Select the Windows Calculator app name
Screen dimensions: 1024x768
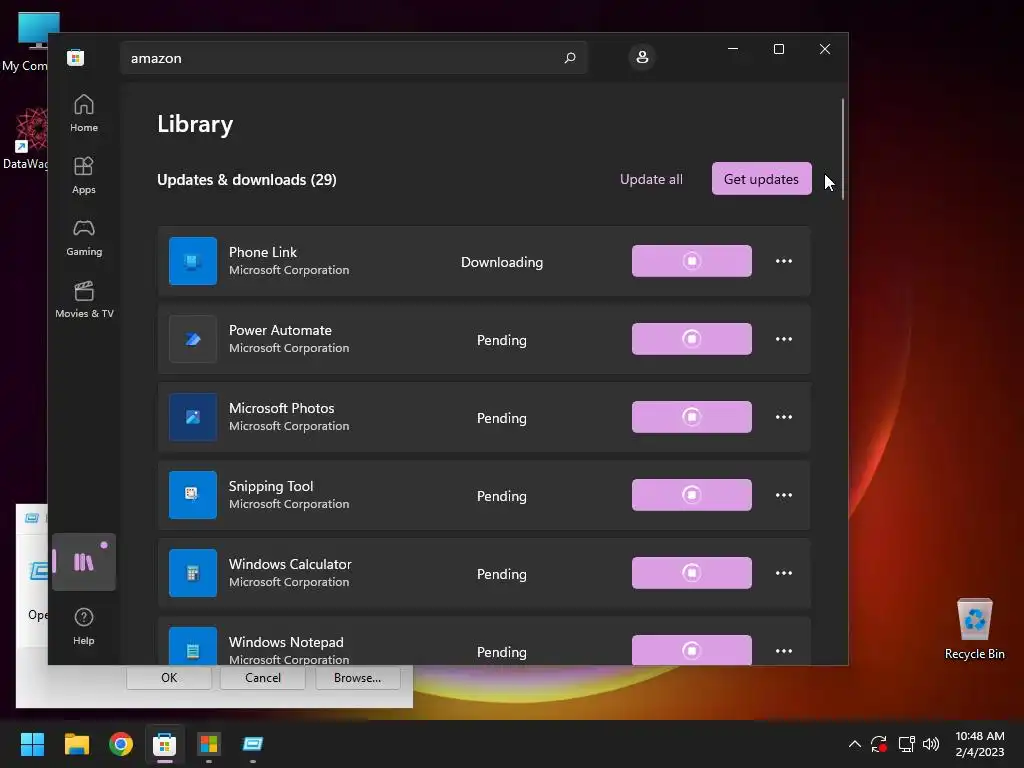tap(290, 564)
